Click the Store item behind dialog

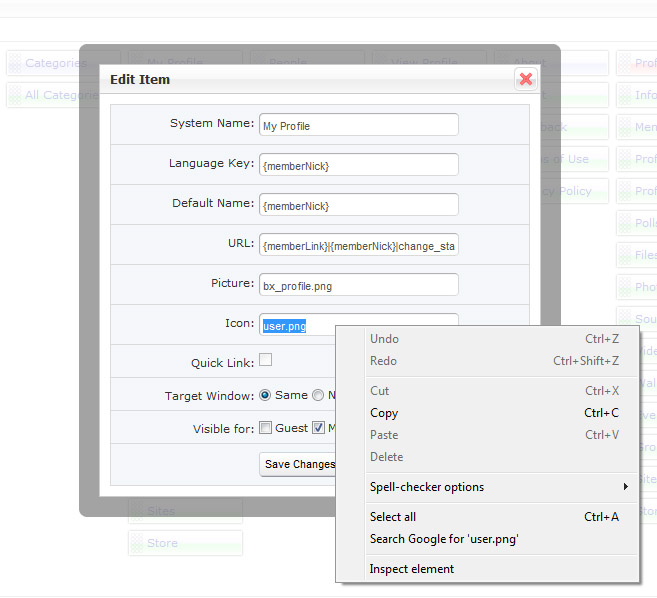[x=162, y=543]
